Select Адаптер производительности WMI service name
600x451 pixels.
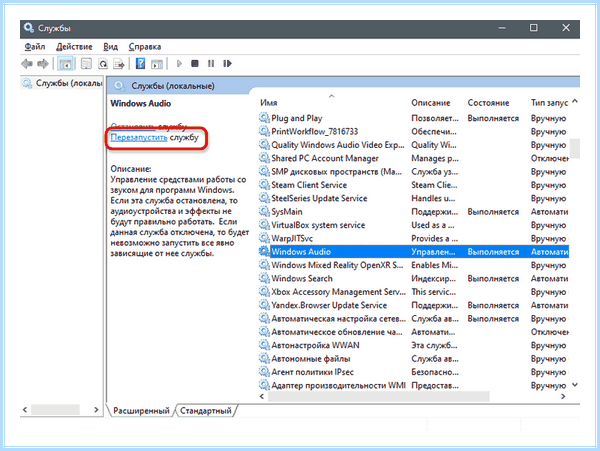tap(338, 385)
